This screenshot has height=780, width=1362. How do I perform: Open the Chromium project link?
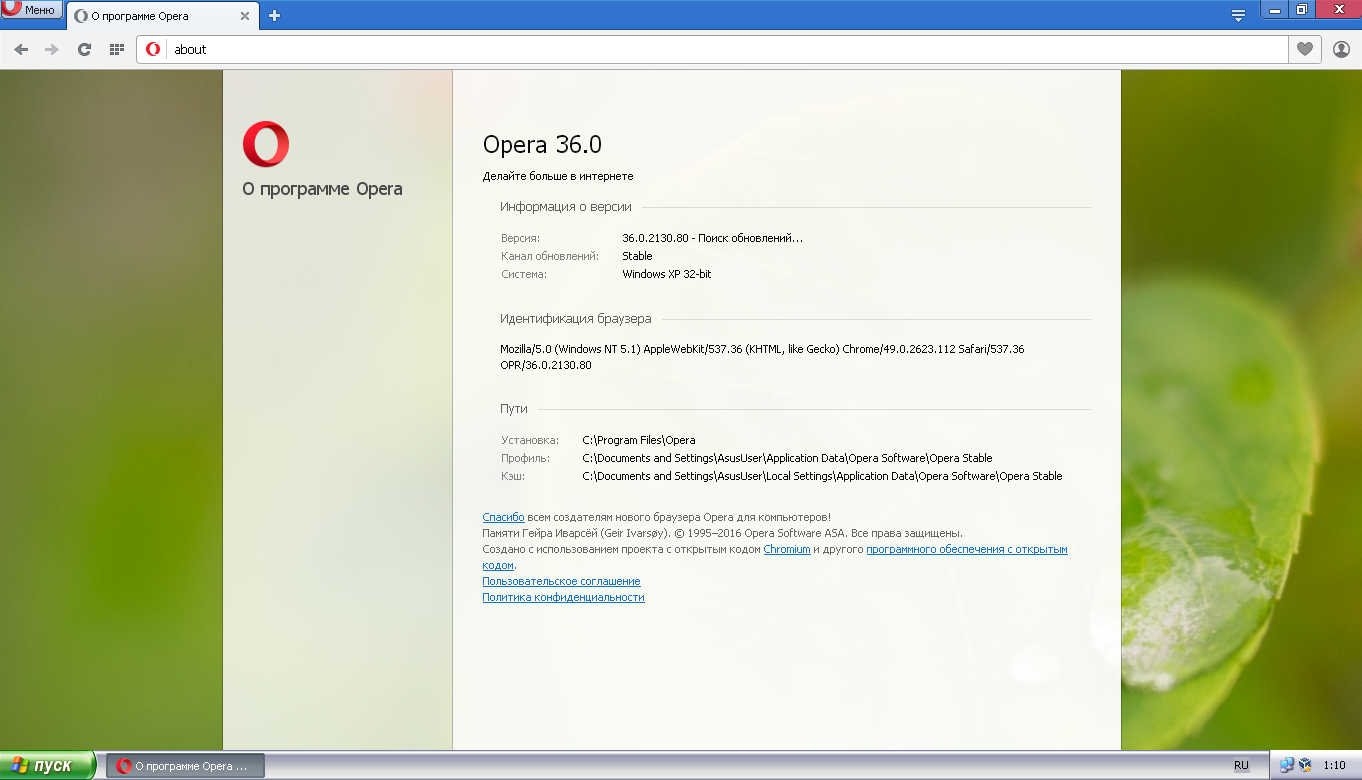coord(787,549)
